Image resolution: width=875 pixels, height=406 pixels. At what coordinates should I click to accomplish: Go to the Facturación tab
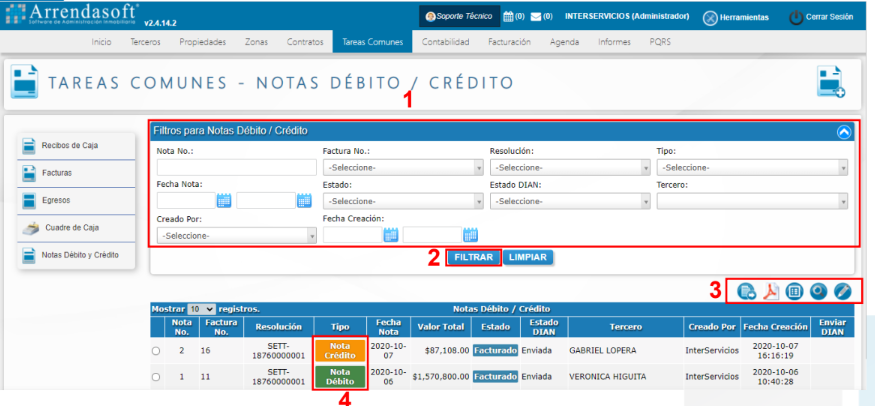pyautogui.click(x=510, y=42)
